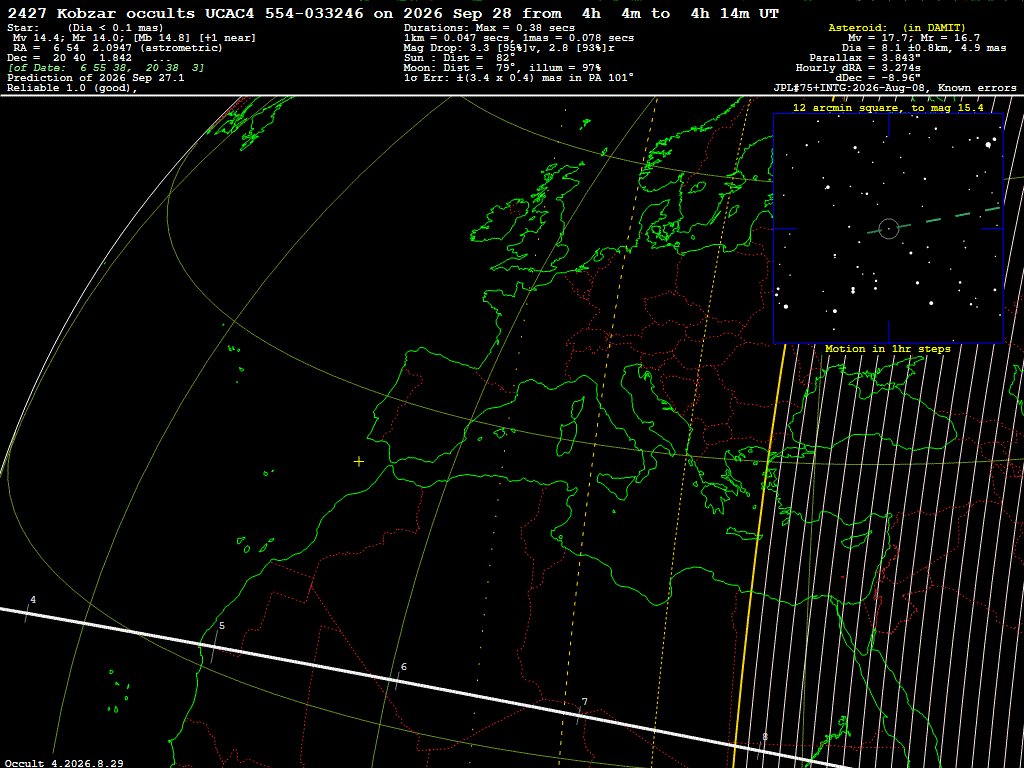Click the 'Motion in 1hr steps' label

point(888,349)
